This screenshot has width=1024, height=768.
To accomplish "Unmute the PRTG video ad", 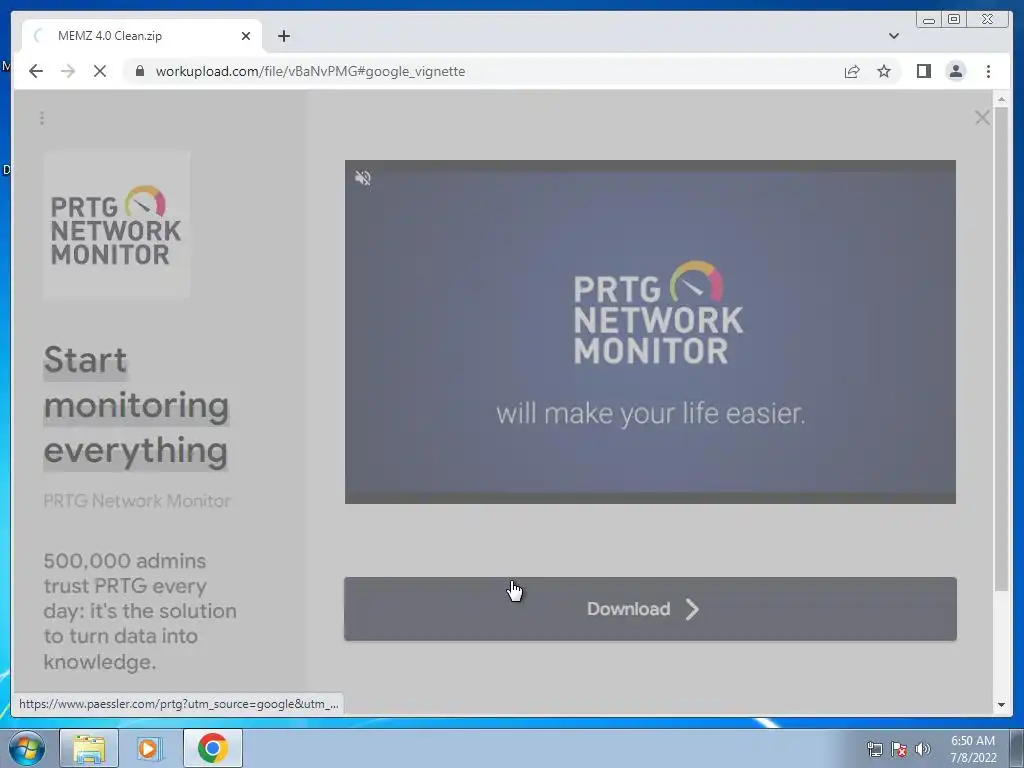I will (x=363, y=178).
